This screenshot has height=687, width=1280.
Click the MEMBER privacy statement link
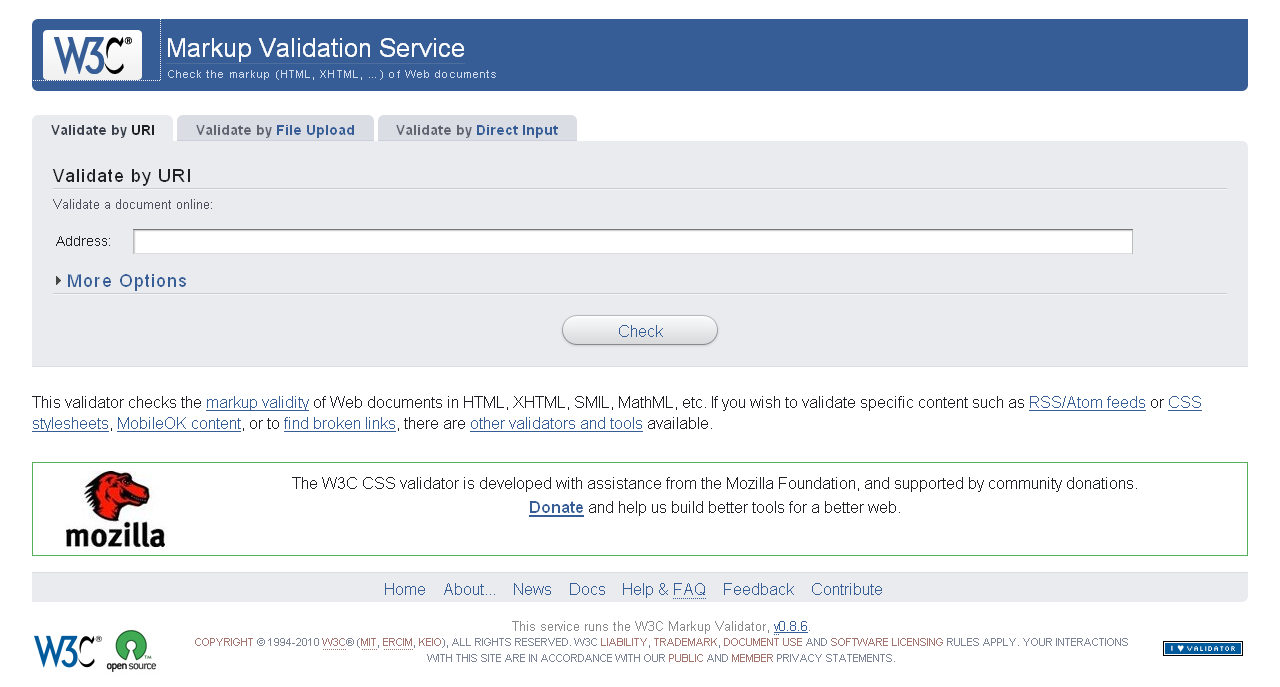click(752, 659)
